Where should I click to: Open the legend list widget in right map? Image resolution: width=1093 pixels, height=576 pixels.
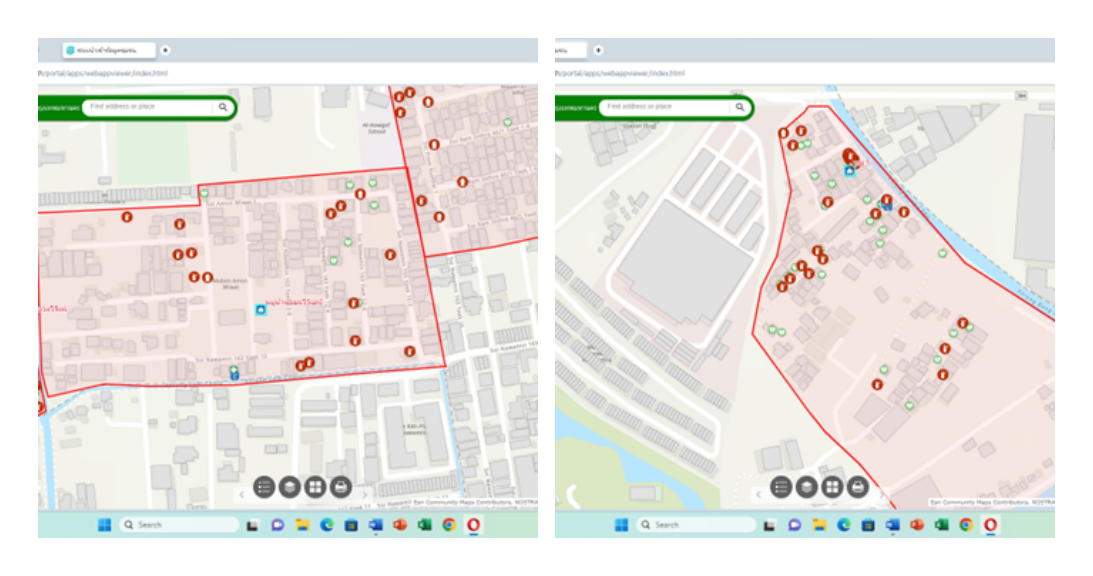click(781, 486)
